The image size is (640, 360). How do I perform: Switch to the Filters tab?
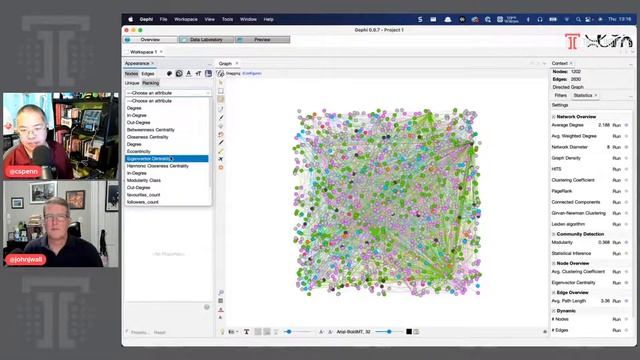tap(560, 96)
